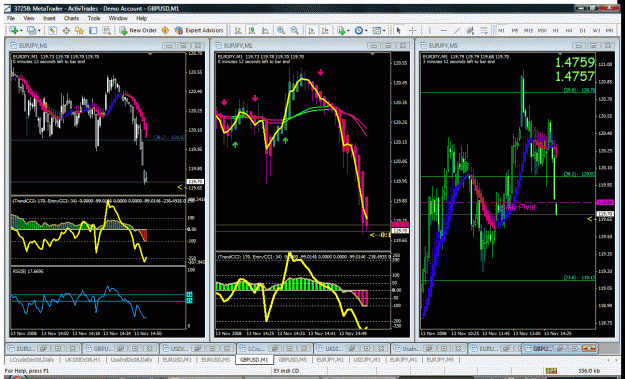Select the Fibonacci retracement tool
The width and height of the screenshot is (625, 379).
pos(483,30)
